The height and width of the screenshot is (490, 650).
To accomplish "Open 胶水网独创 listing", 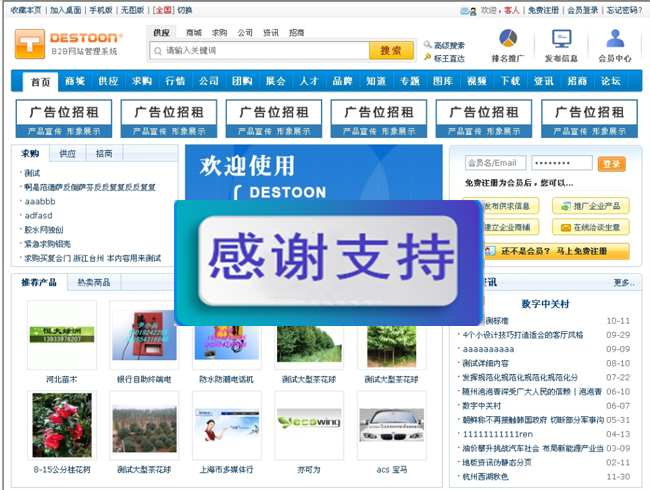I will tap(44, 230).
